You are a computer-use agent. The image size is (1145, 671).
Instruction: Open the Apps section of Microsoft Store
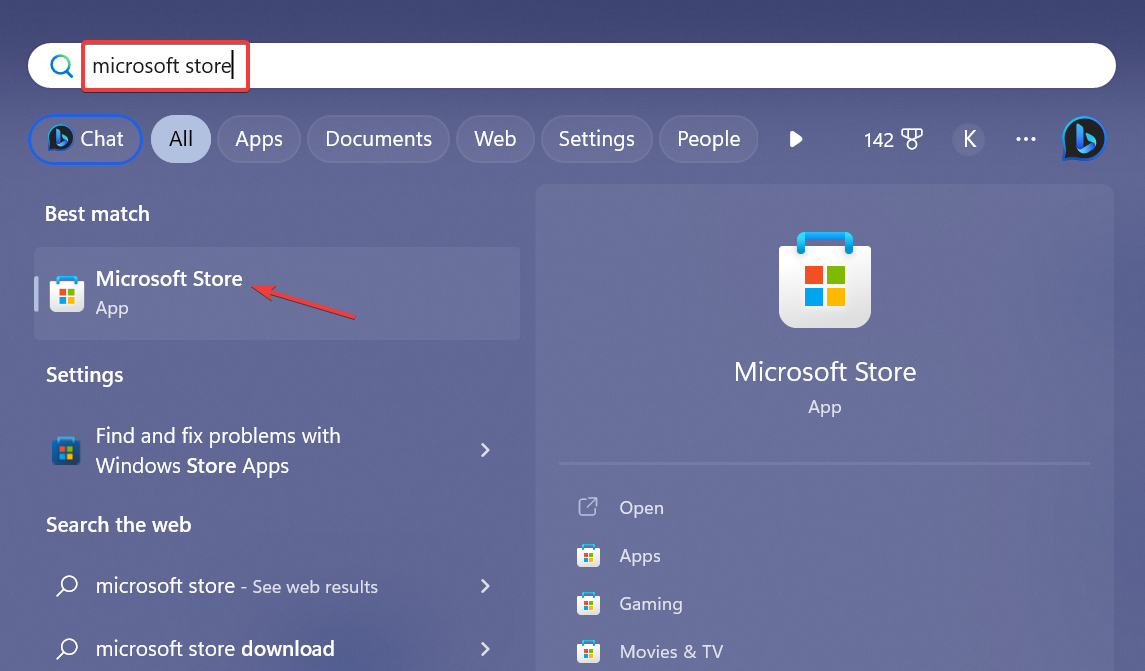click(640, 556)
